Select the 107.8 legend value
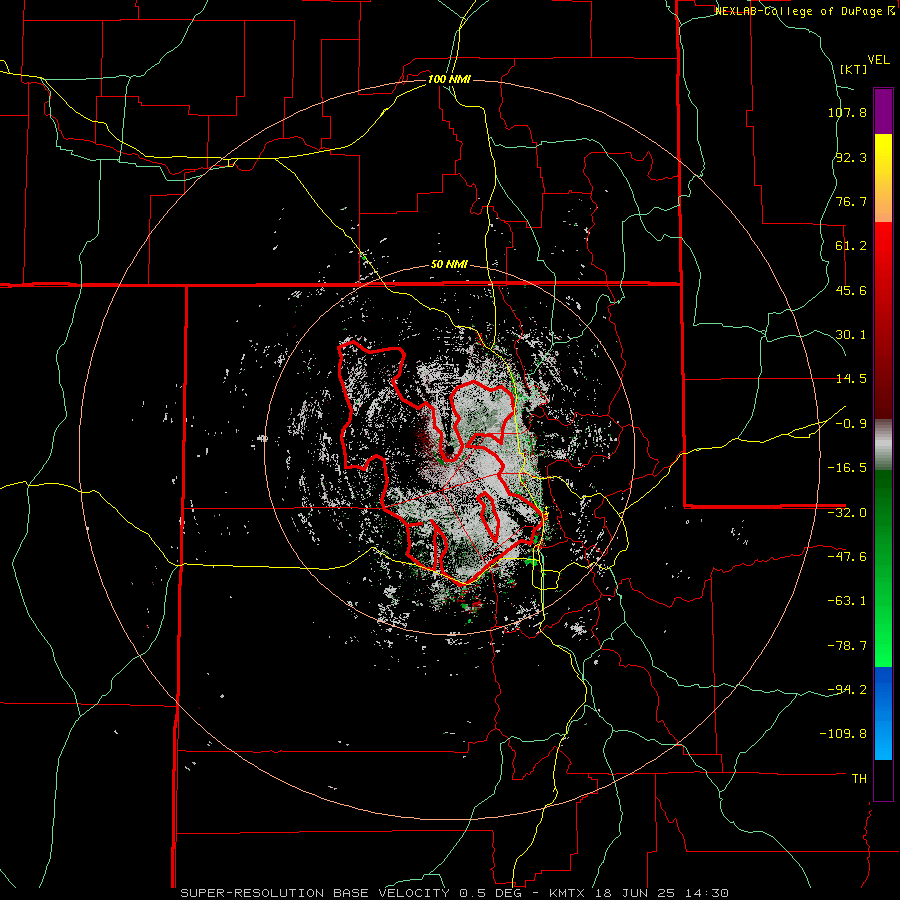 click(847, 112)
